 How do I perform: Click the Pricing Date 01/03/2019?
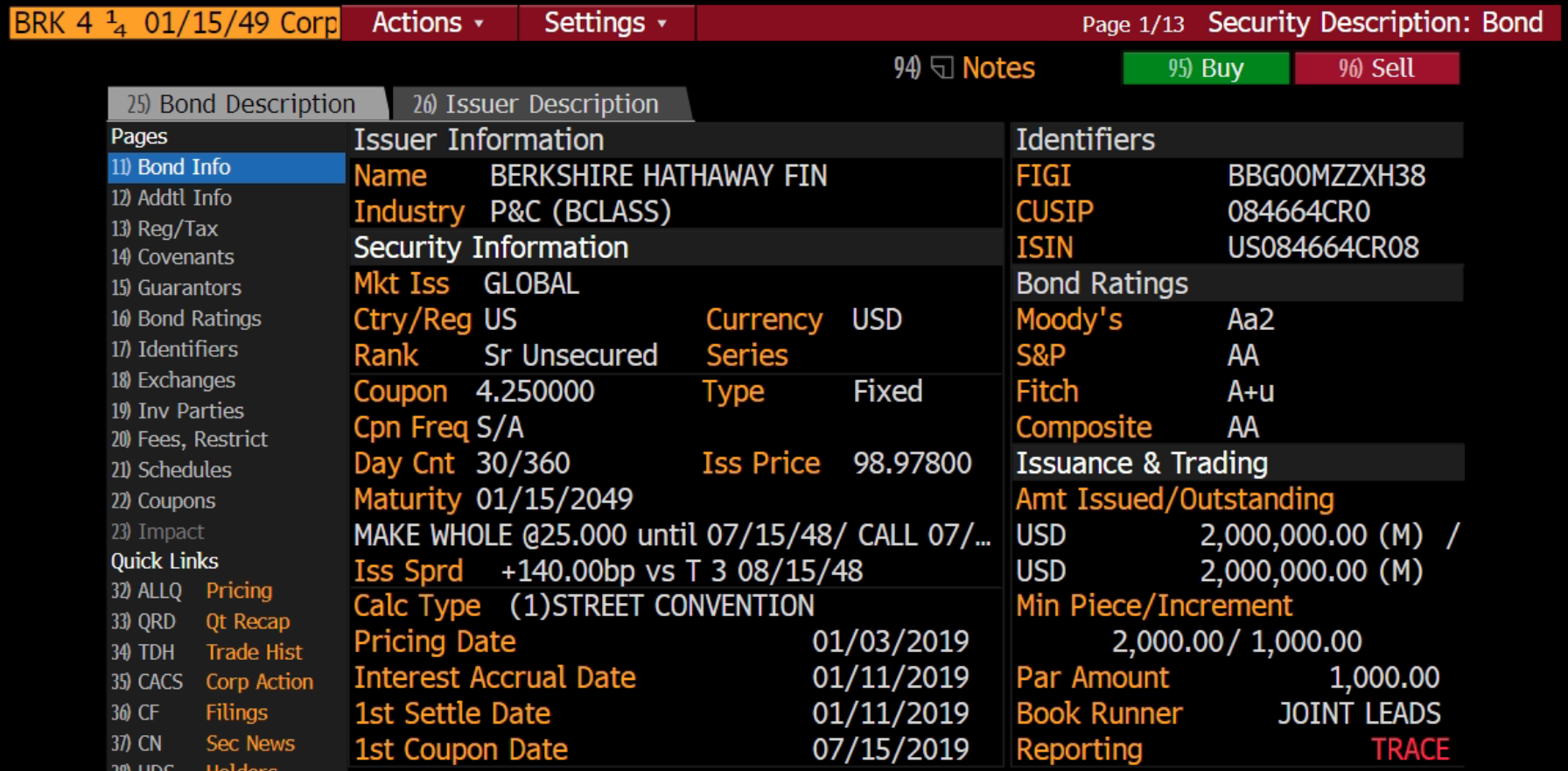[891, 641]
